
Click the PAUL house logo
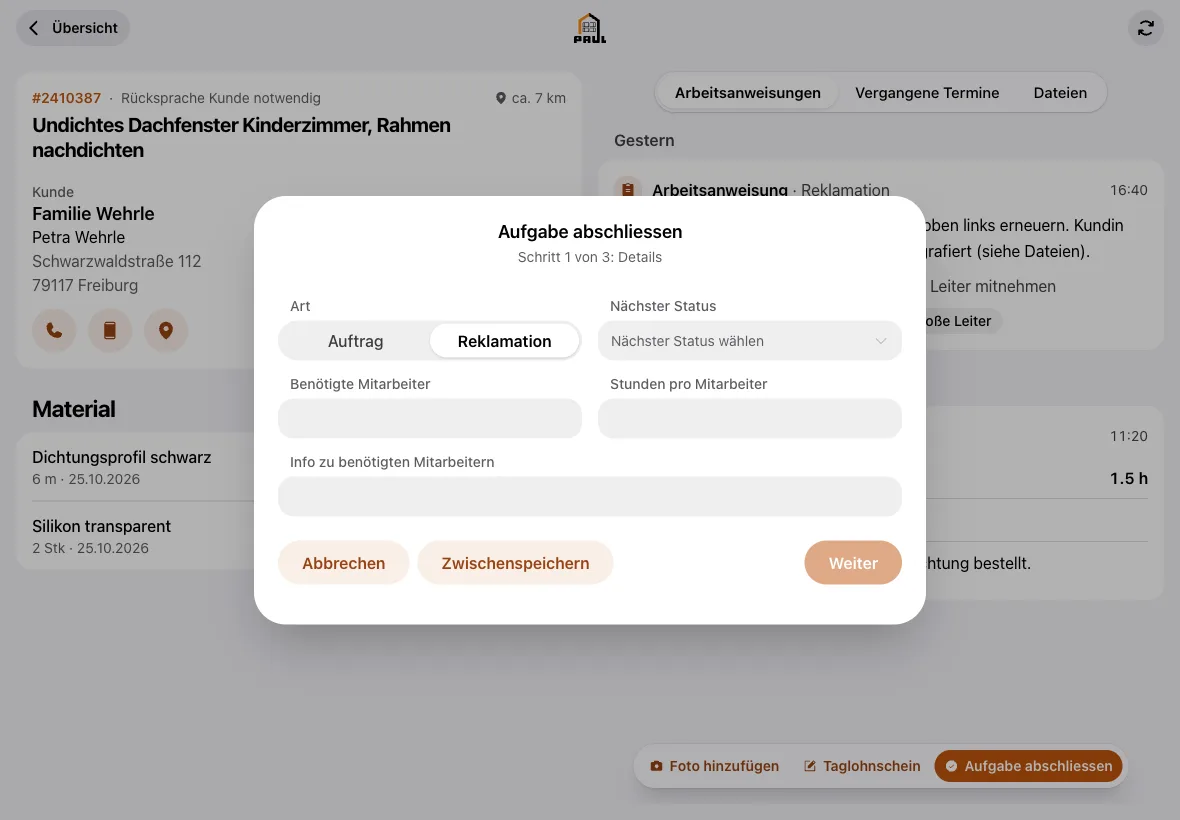[x=590, y=29]
